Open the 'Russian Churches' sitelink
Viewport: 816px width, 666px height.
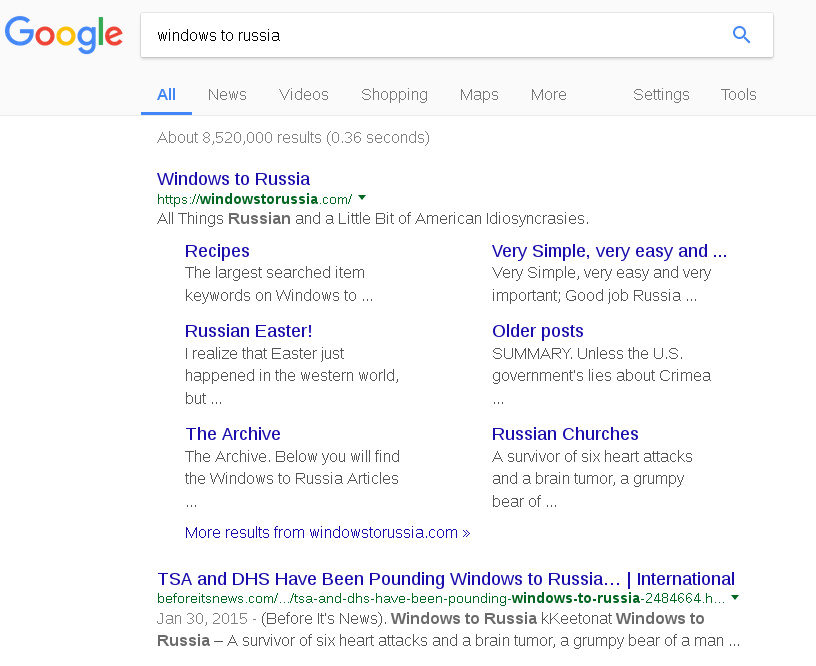[x=565, y=434]
